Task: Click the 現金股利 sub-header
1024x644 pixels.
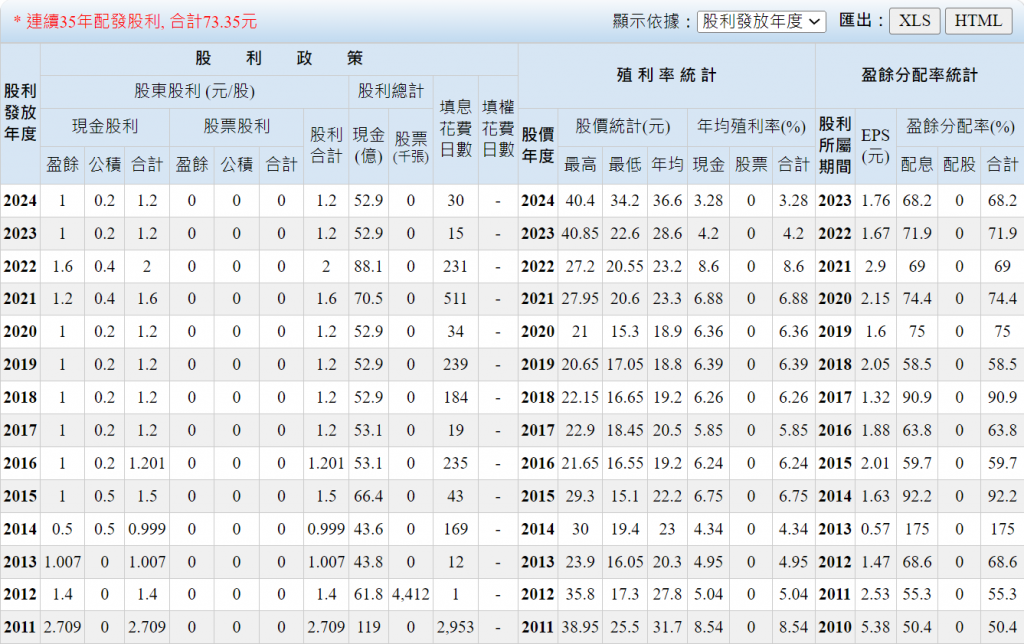Action: point(105,127)
